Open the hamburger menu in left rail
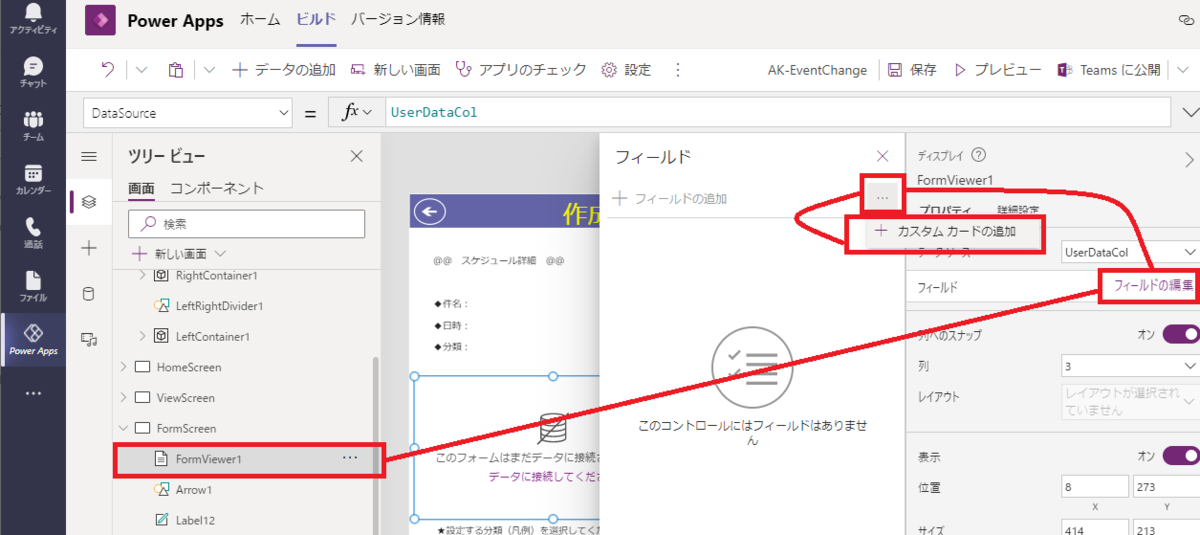1200x535 pixels. tap(89, 156)
